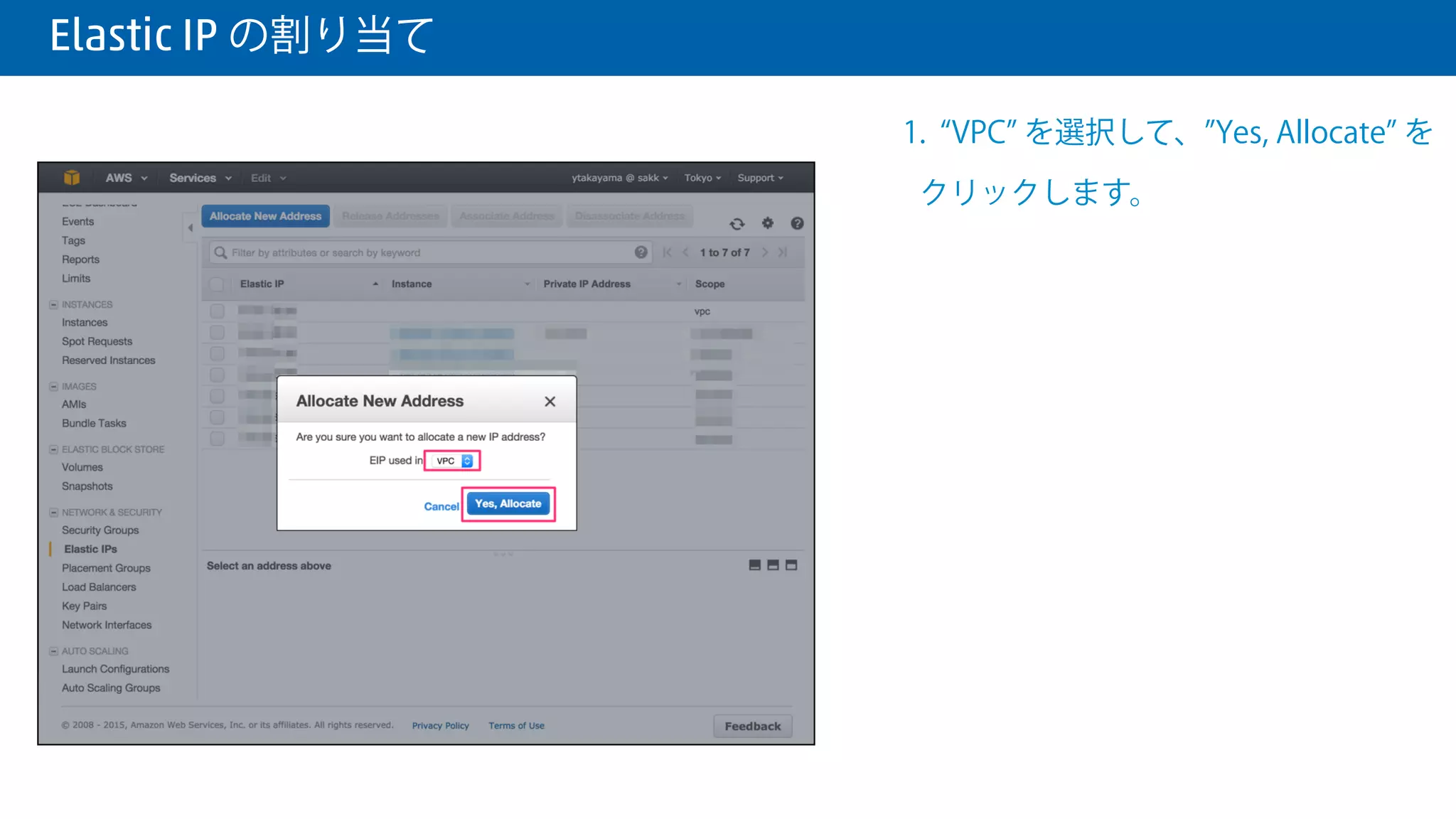Minimize the details pane layout icon
The height and width of the screenshot is (819, 1456).
coord(755,565)
